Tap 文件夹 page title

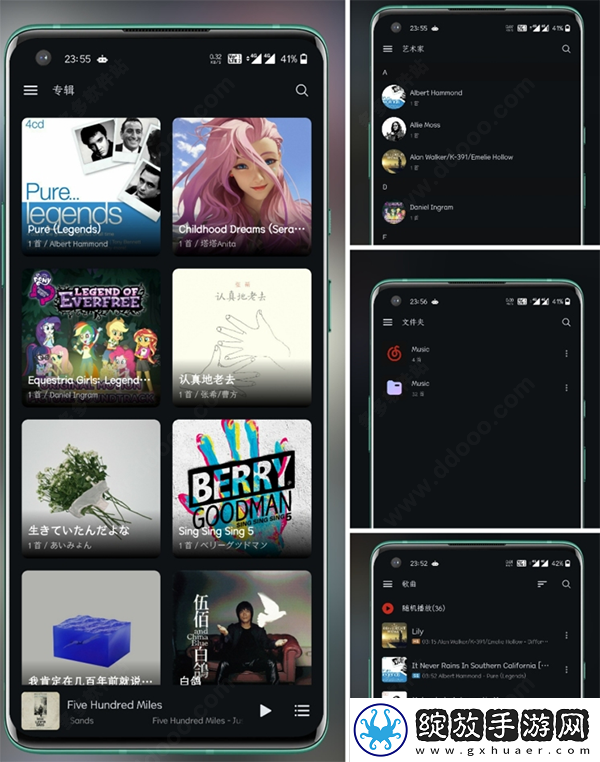(x=413, y=322)
